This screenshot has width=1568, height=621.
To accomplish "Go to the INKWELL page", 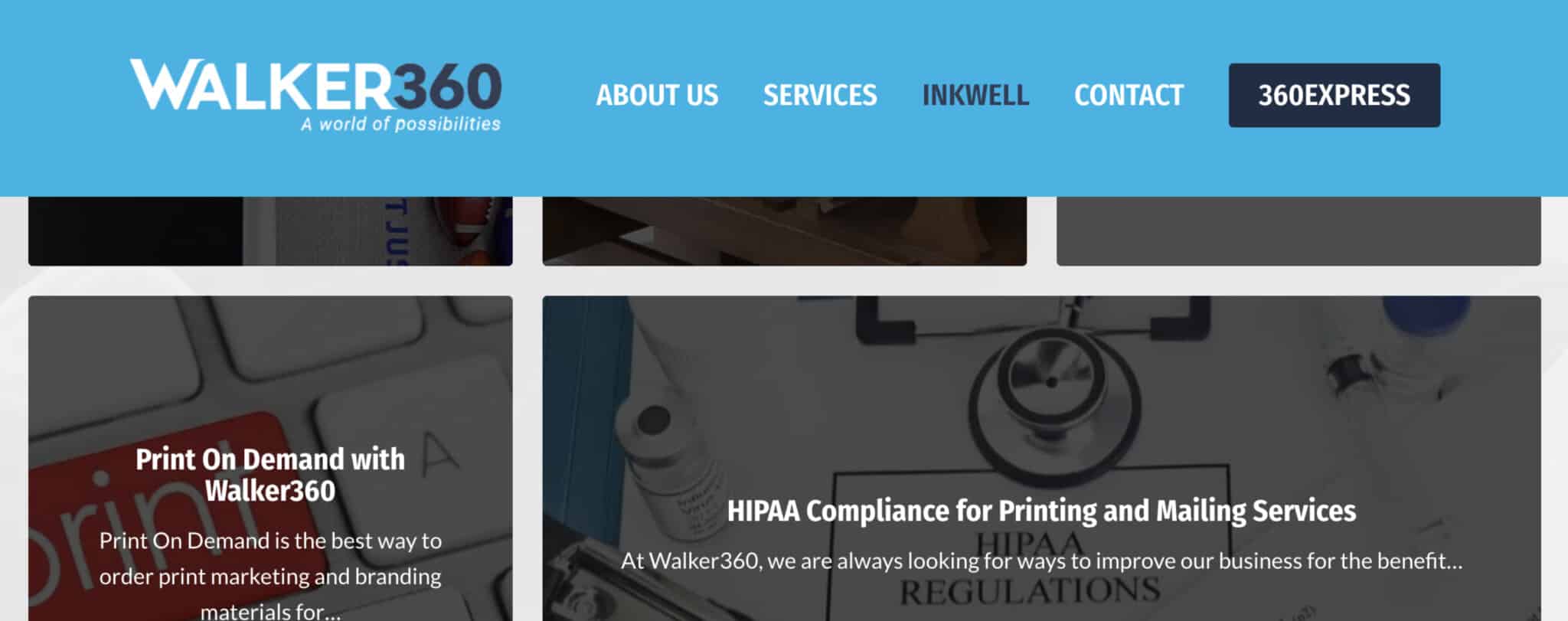I will click(x=975, y=96).
